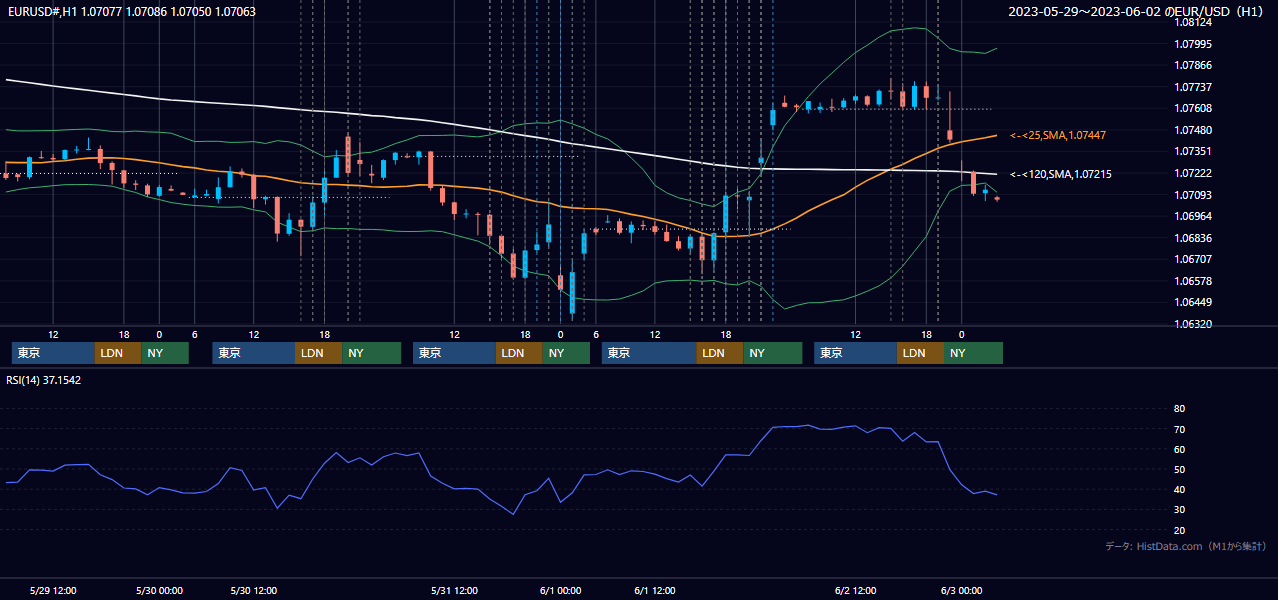This screenshot has height=600, width=1278.
Task: Select the 5/29 12:00 date label
Action: [x=54, y=590]
